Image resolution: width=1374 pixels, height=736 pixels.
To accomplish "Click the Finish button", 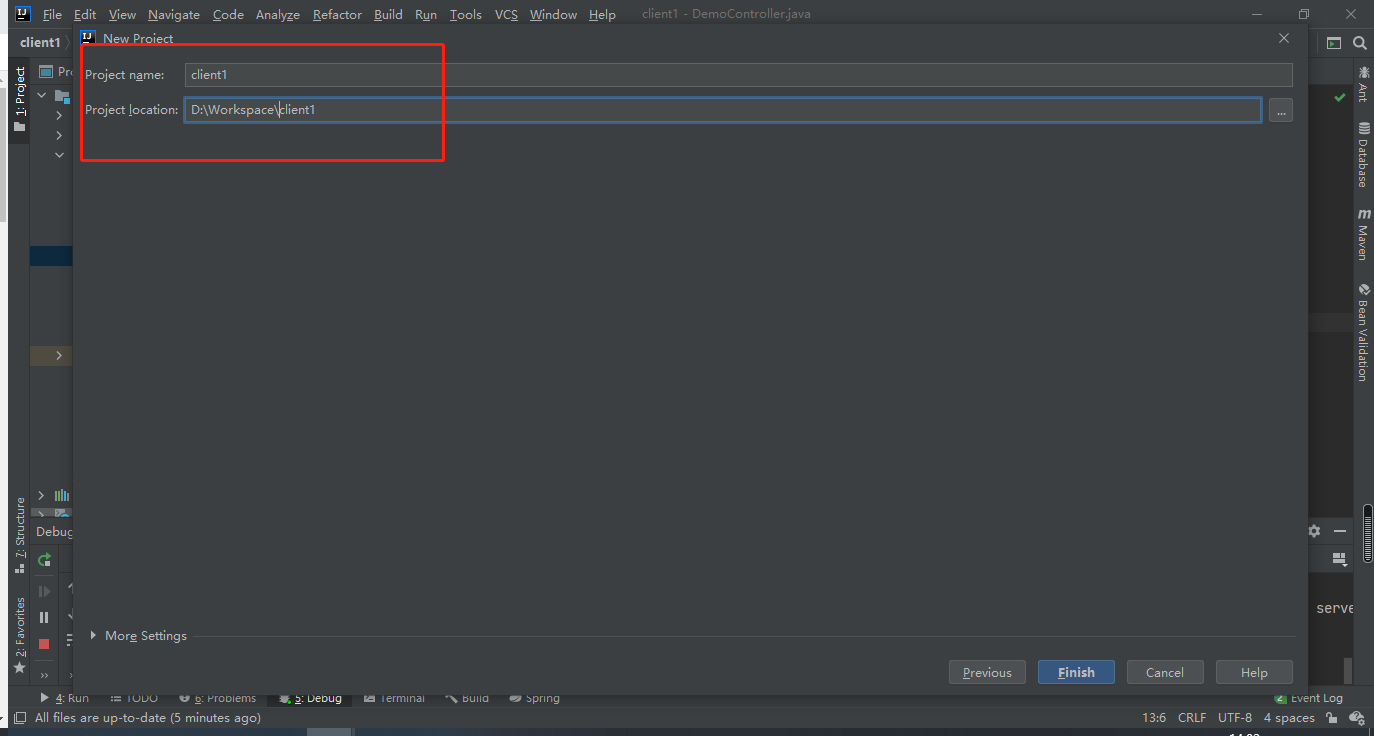I will [1076, 672].
